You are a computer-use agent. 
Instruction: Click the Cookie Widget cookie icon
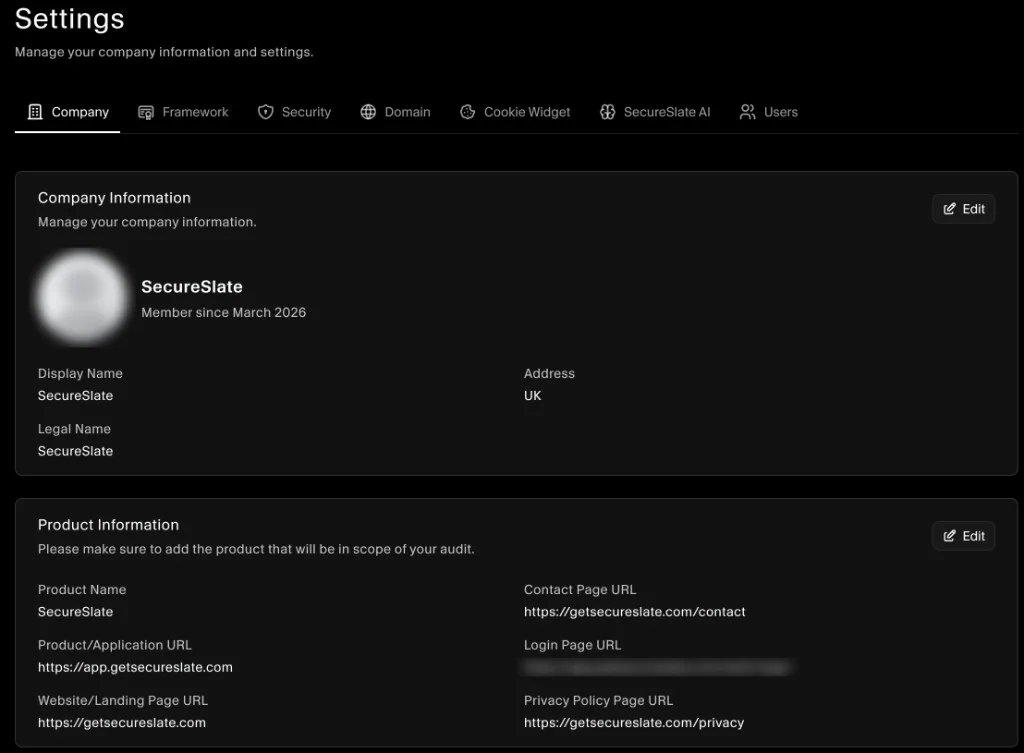pos(467,112)
